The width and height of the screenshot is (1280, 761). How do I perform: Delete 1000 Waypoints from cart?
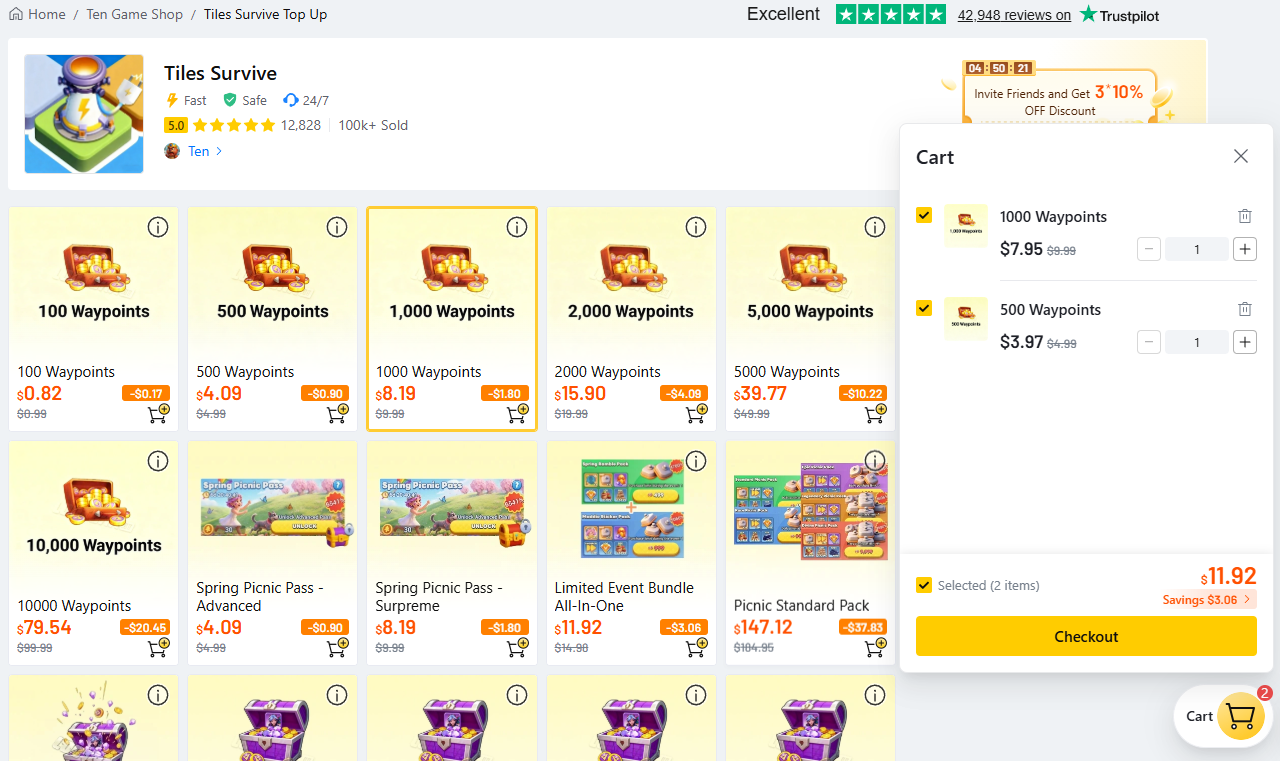click(x=1244, y=216)
